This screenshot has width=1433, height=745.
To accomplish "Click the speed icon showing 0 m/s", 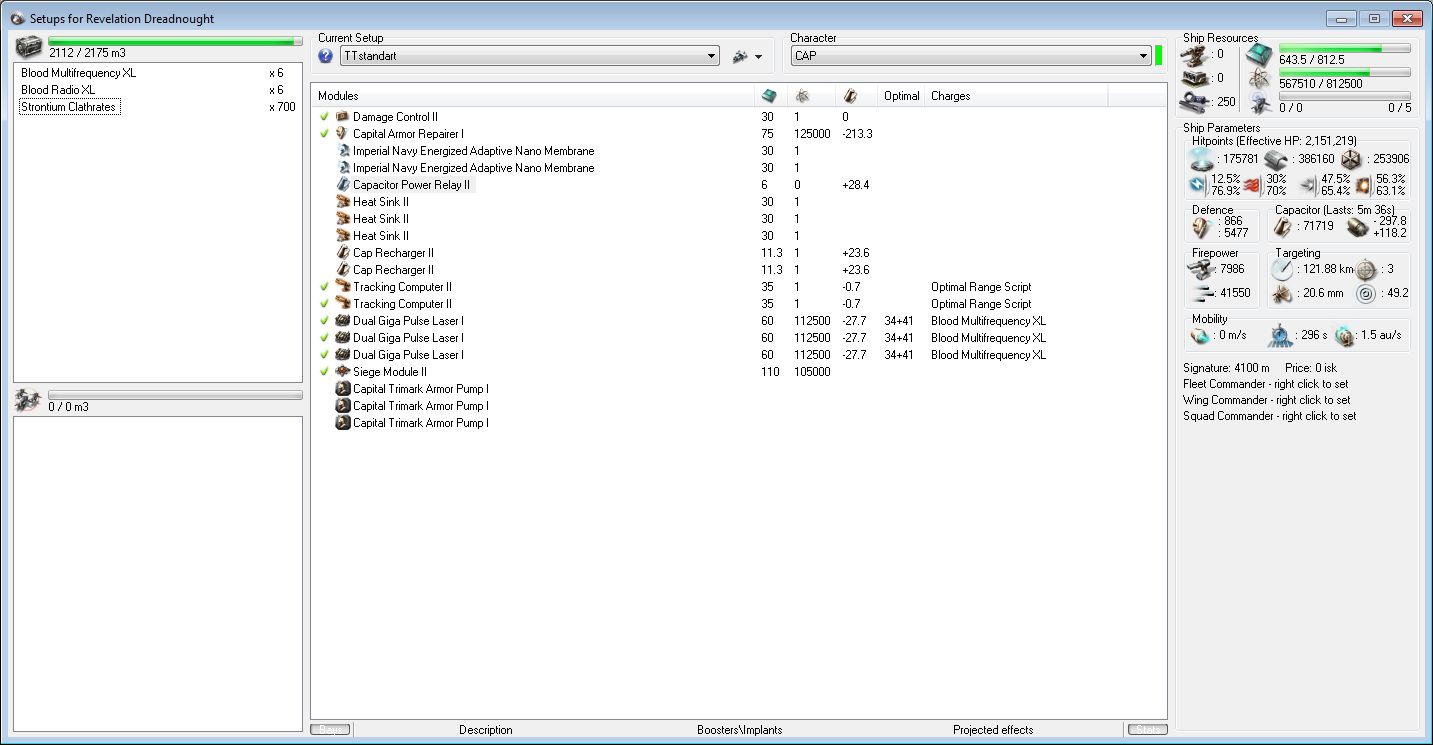I will (1200, 335).
